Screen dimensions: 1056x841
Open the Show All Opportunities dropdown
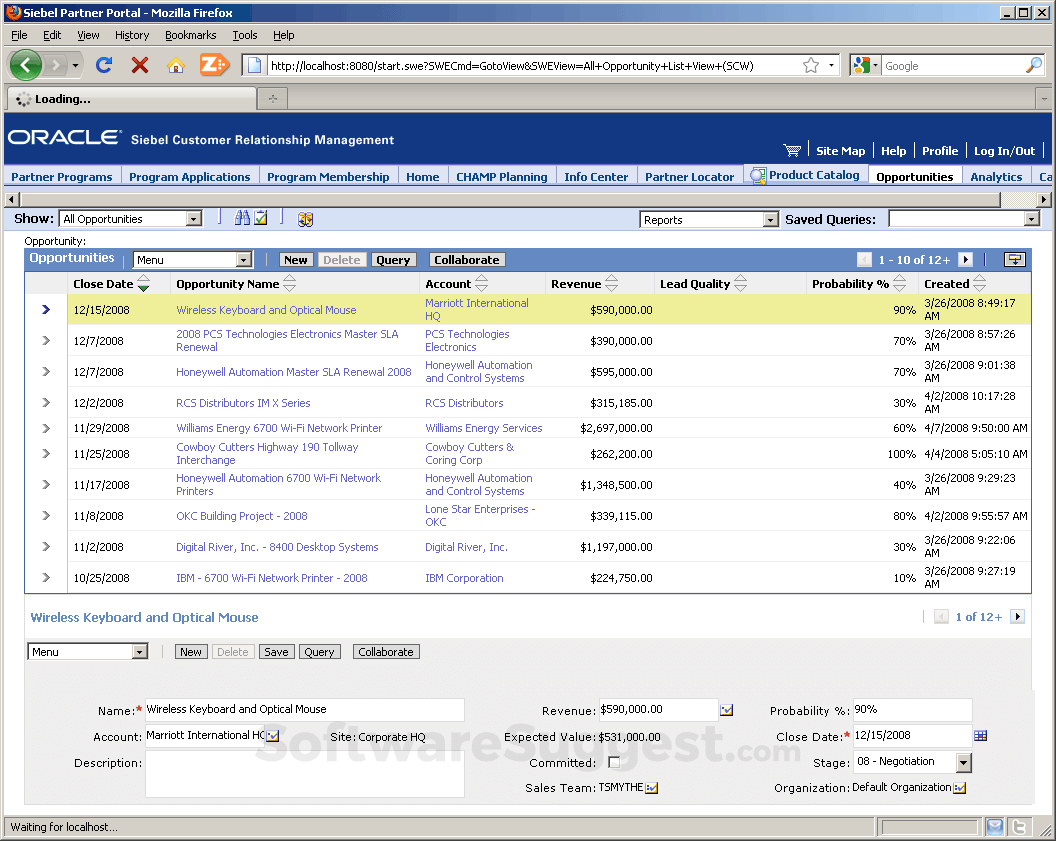[x=194, y=219]
